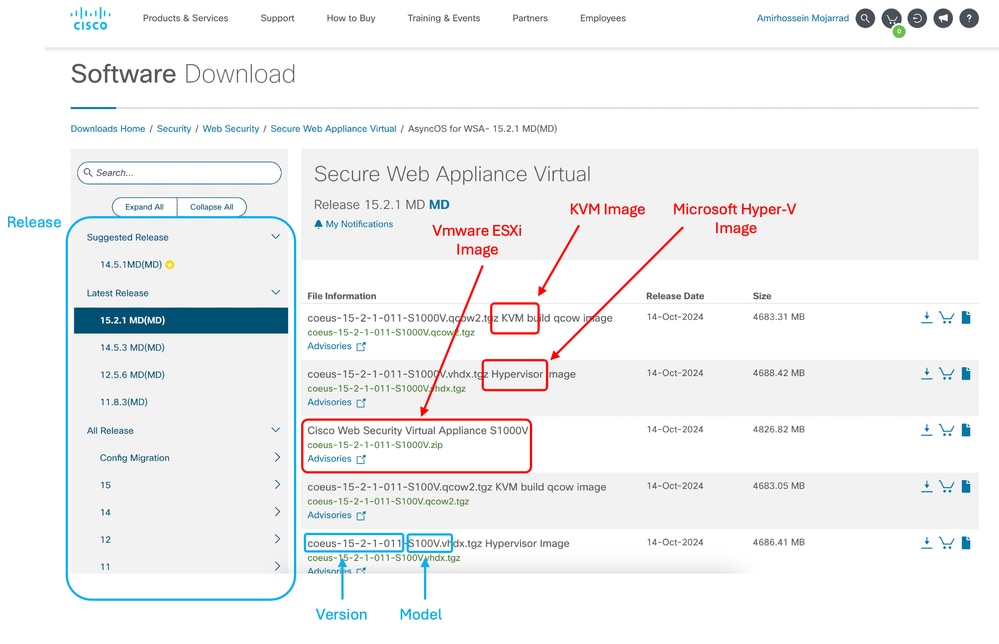Download coeus-15-2-1-011-S1000V.zip file

[x=926, y=430]
